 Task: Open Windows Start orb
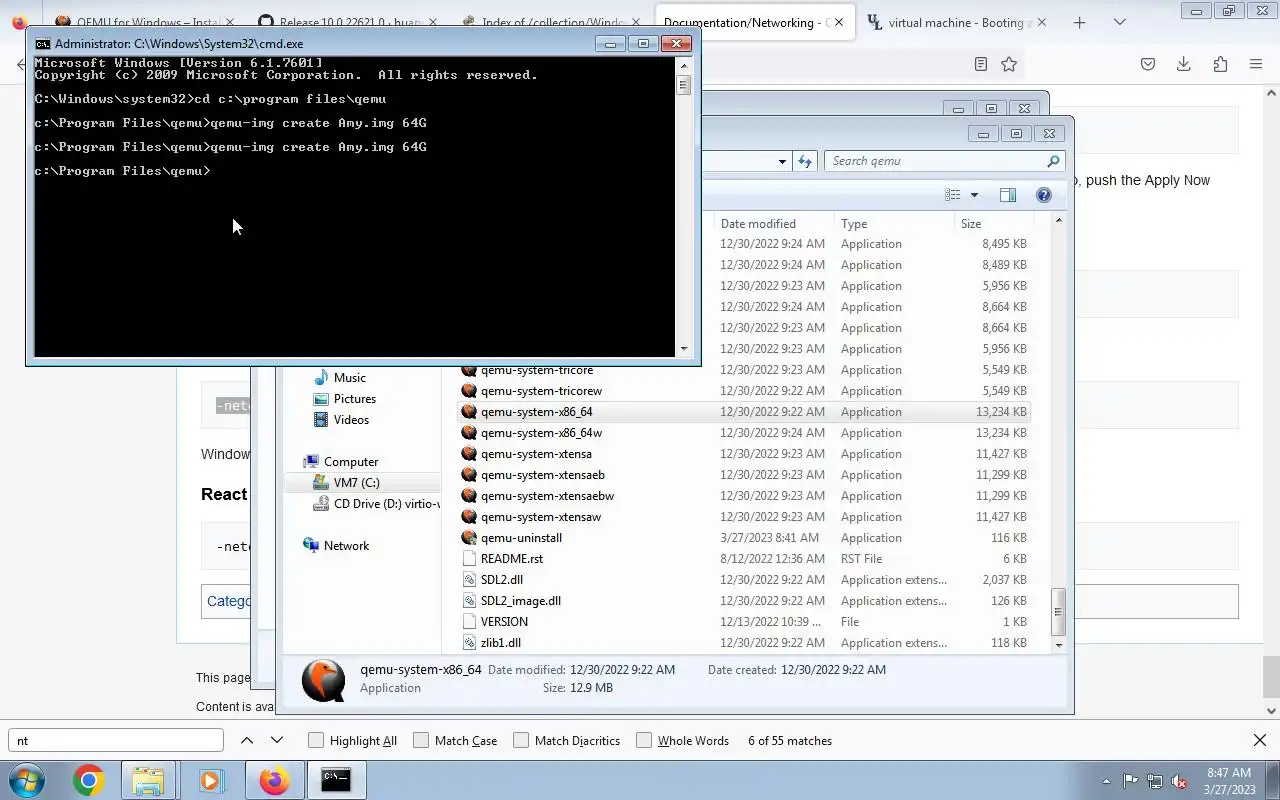point(27,780)
